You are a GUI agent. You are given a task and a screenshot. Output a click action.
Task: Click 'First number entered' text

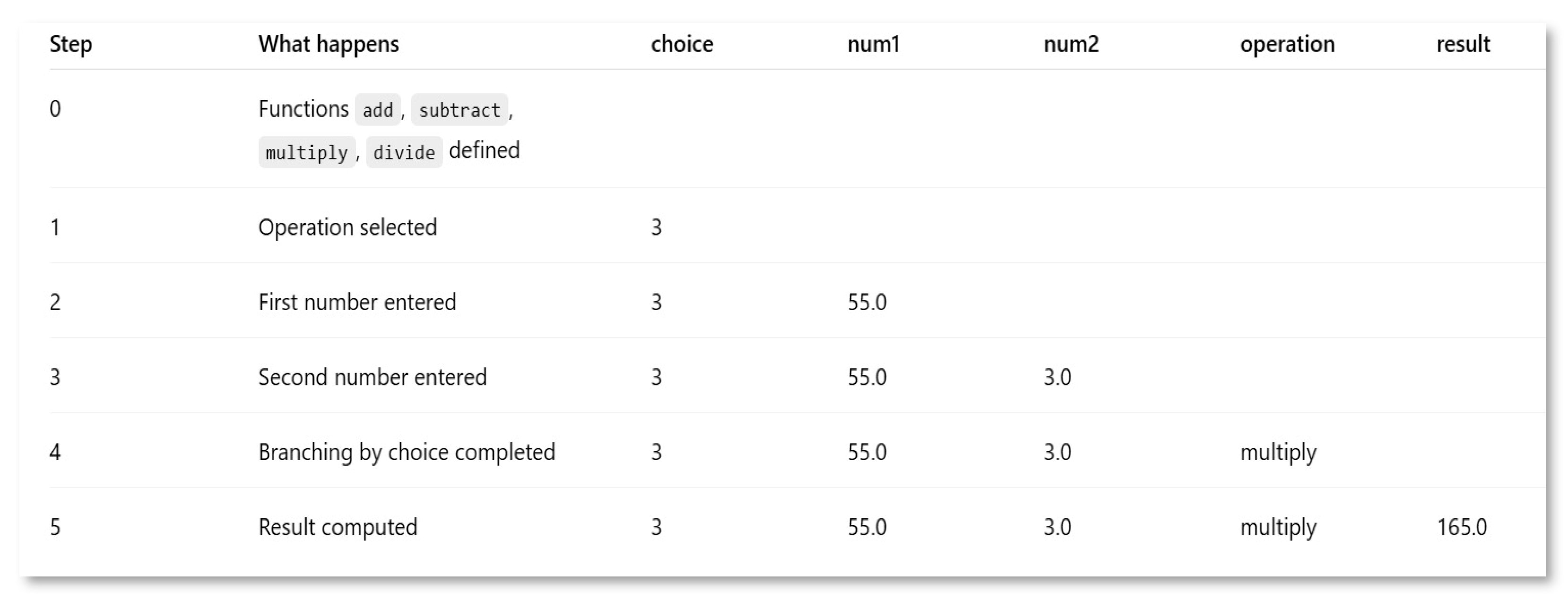click(x=357, y=303)
